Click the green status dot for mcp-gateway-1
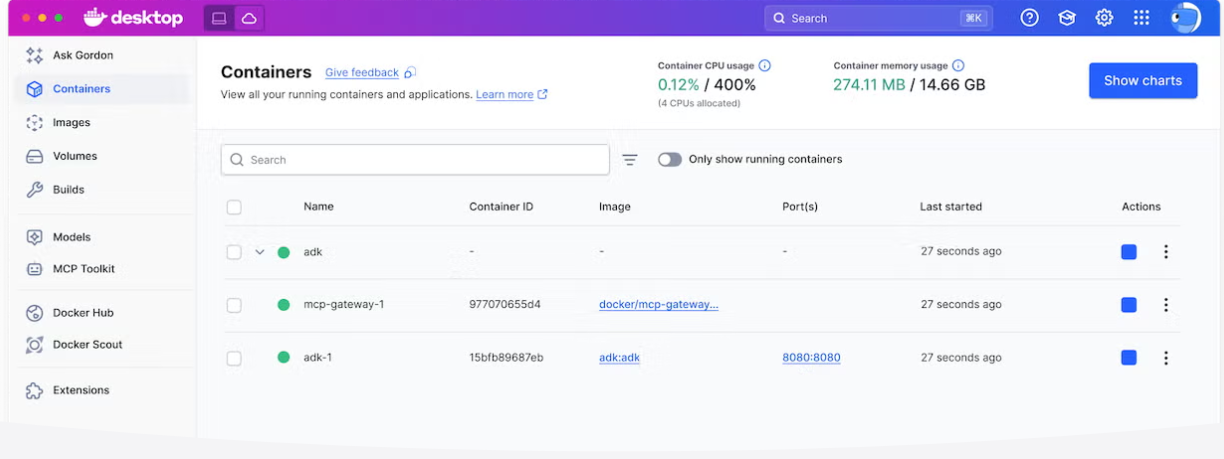Image resolution: width=1224 pixels, height=459 pixels. [x=284, y=305]
